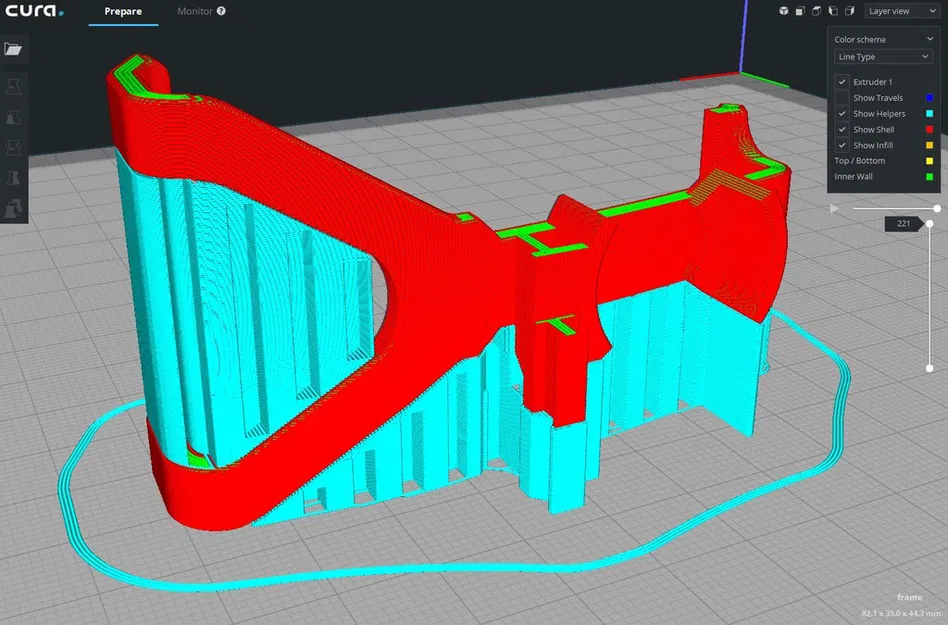
Task: Uncheck the Show Shell checkbox
Action: pyautogui.click(x=842, y=129)
